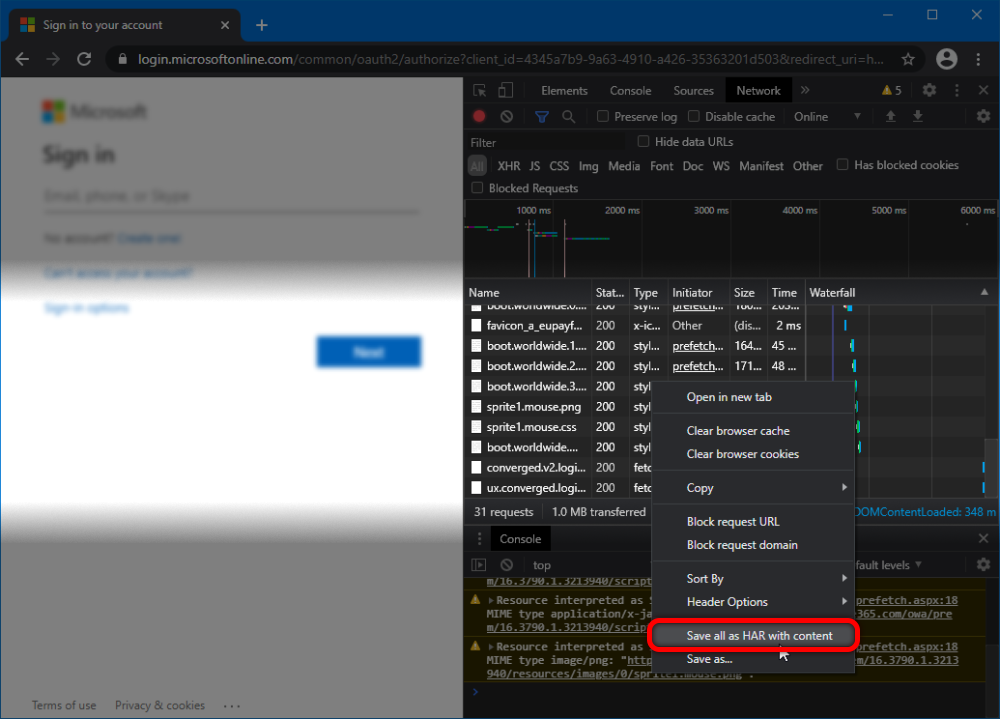Activate the inspect element picker icon
Screen dimensions: 1000x719
coord(480,91)
